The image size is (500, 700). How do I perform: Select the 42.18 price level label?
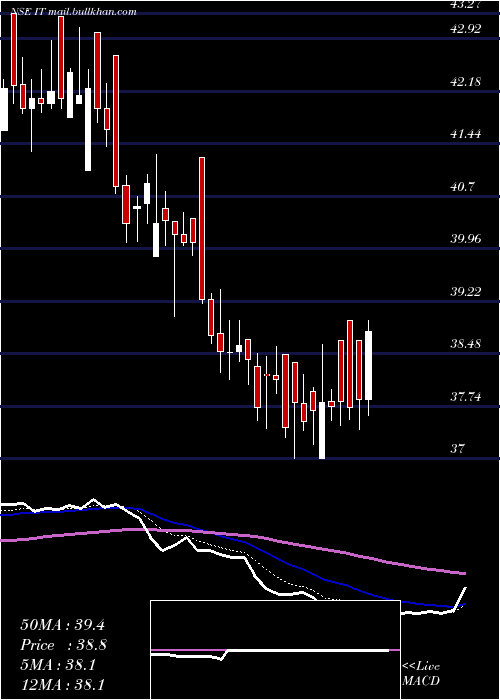click(x=466, y=82)
